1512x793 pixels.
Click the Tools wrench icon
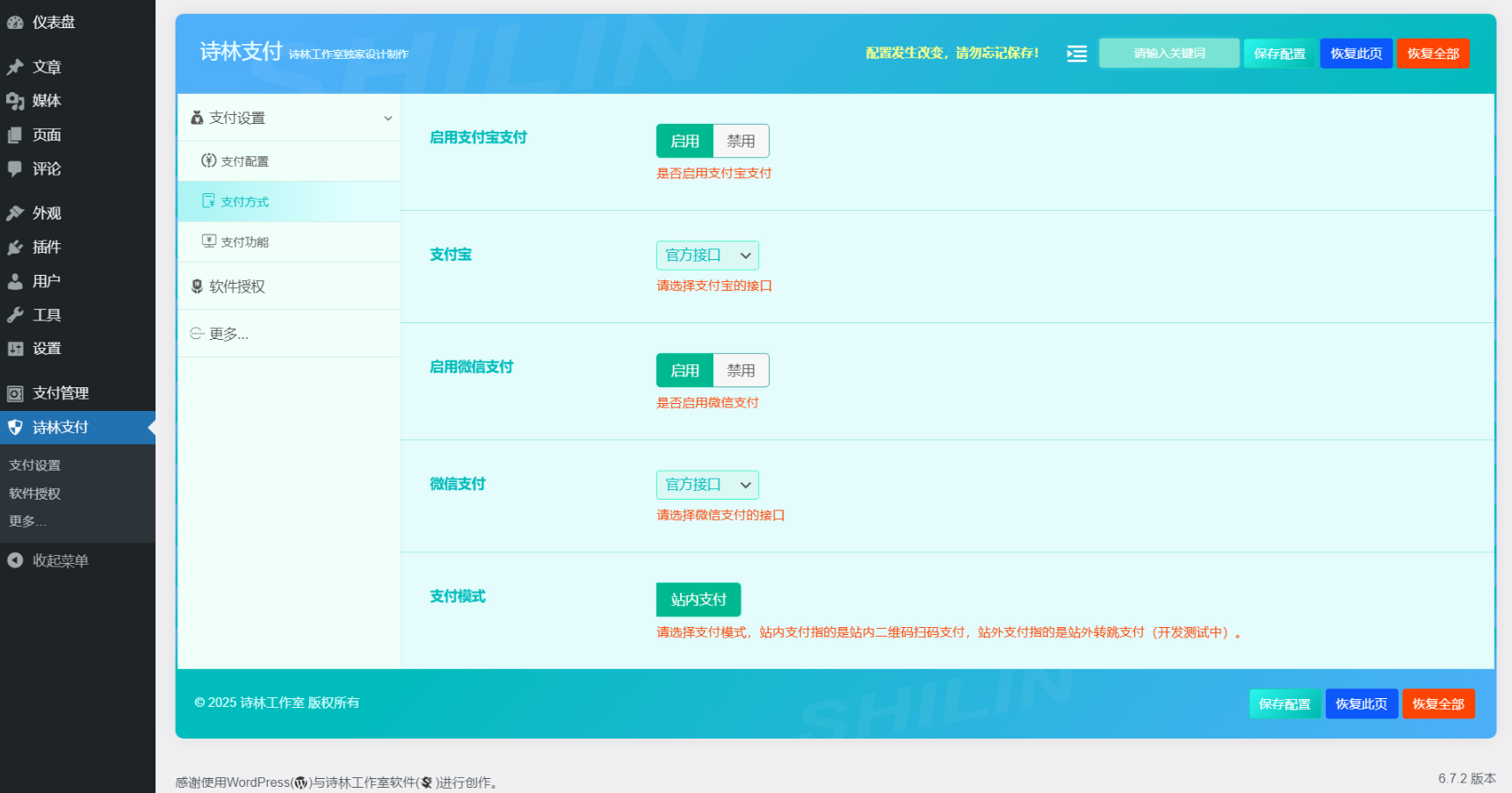point(15,315)
